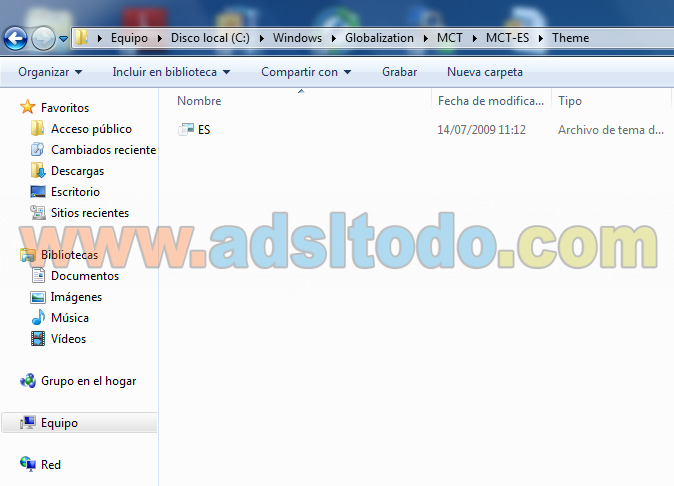
Task: Create a Nueva carpeta
Action: [x=485, y=72]
